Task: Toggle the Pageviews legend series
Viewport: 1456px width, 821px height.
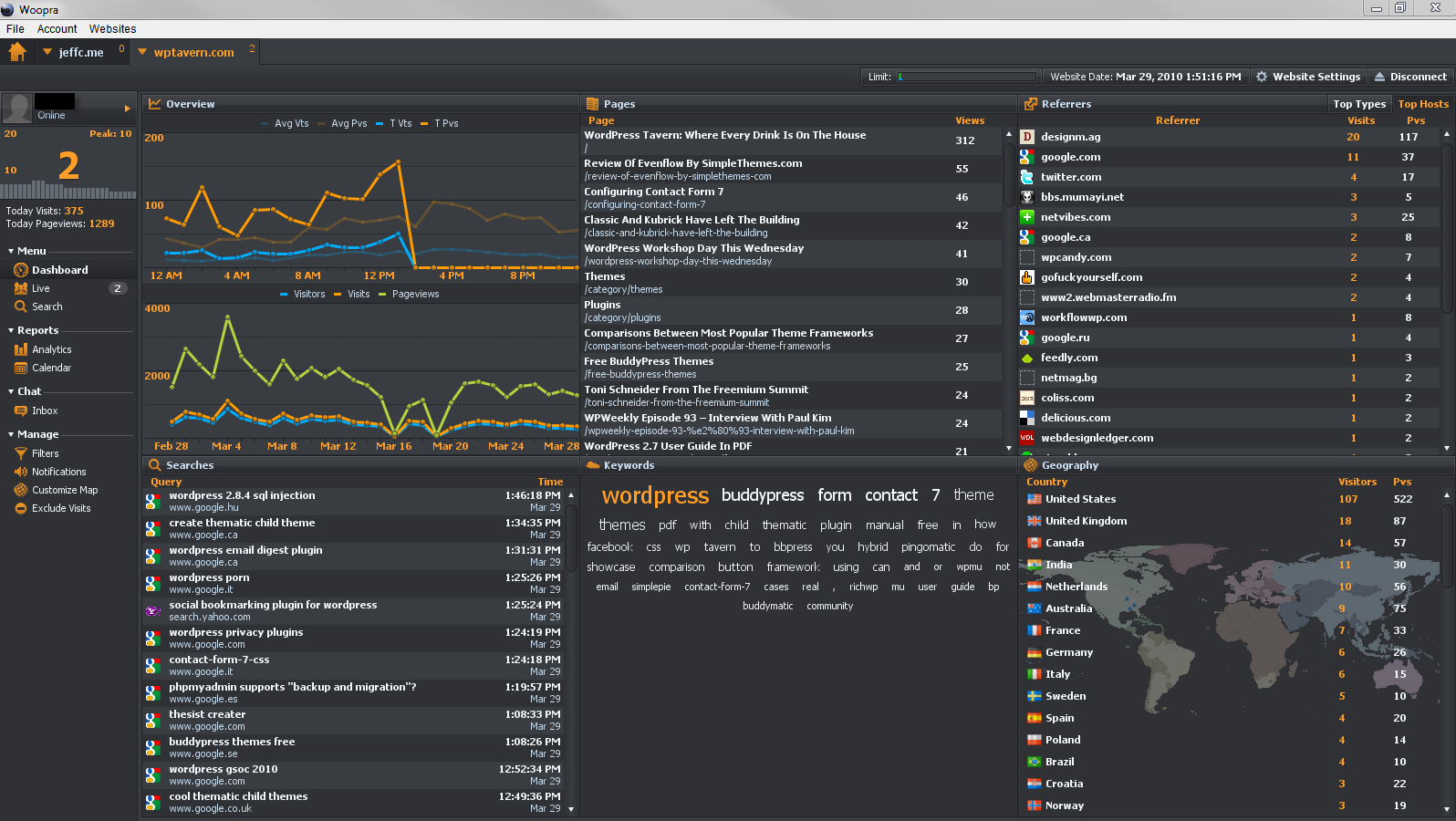Action: tap(409, 294)
